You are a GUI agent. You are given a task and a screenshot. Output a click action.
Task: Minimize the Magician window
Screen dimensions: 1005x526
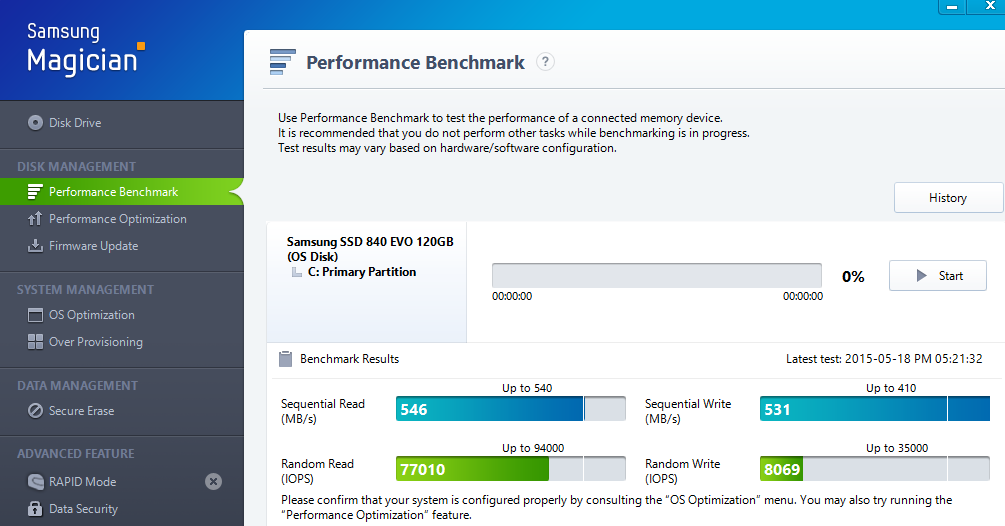tap(952, 6)
